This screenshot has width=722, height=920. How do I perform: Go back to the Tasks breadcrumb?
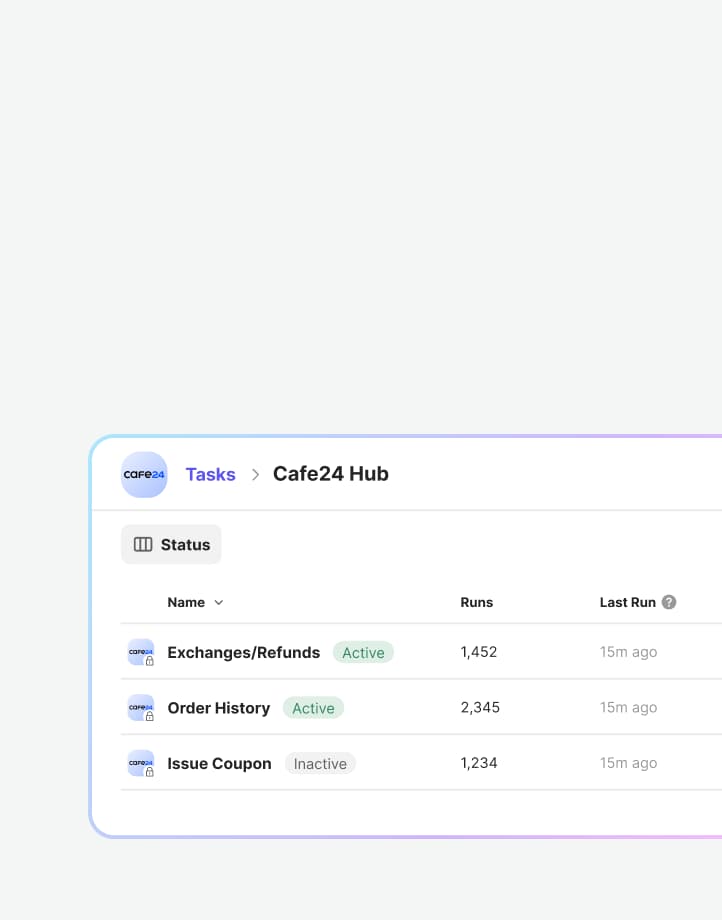tap(210, 474)
